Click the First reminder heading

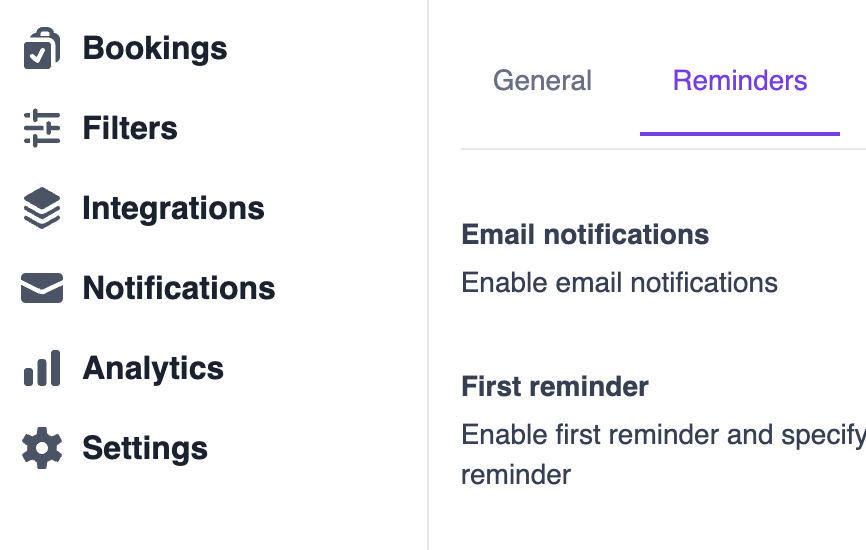(555, 386)
